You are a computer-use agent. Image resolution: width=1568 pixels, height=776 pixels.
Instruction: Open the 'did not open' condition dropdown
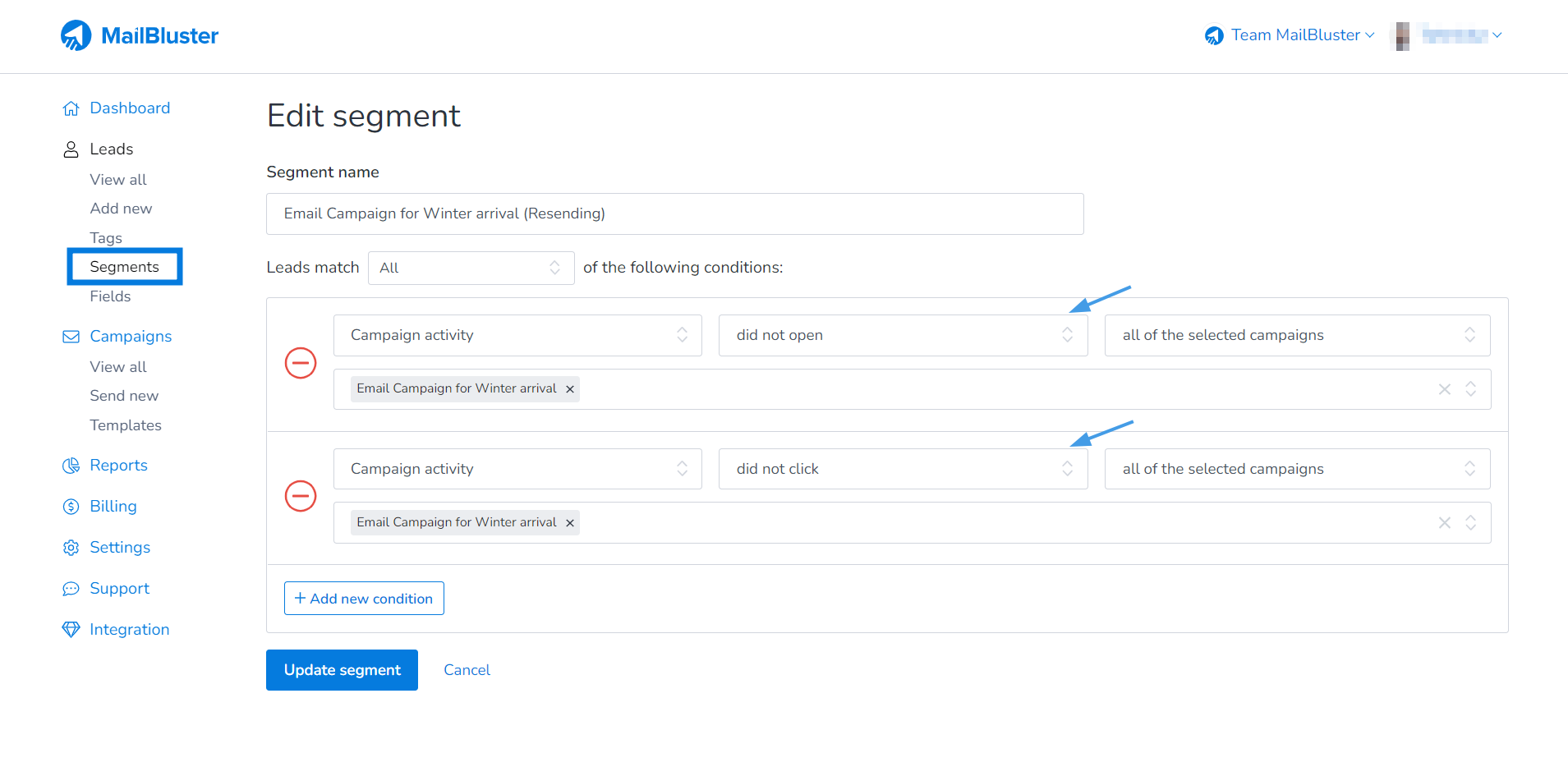902,335
